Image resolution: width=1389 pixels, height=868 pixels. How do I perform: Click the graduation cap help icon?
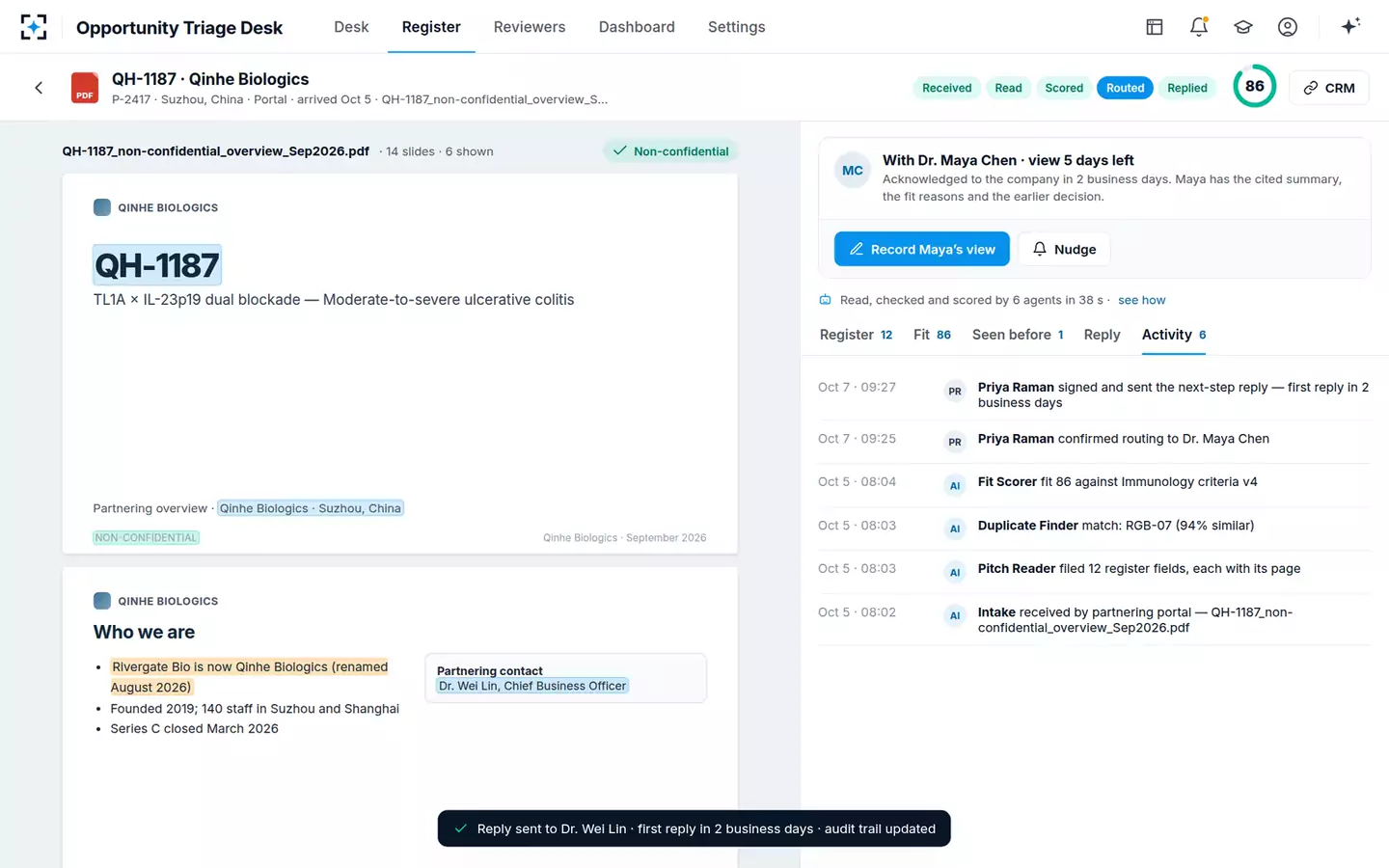(1243, 27)
